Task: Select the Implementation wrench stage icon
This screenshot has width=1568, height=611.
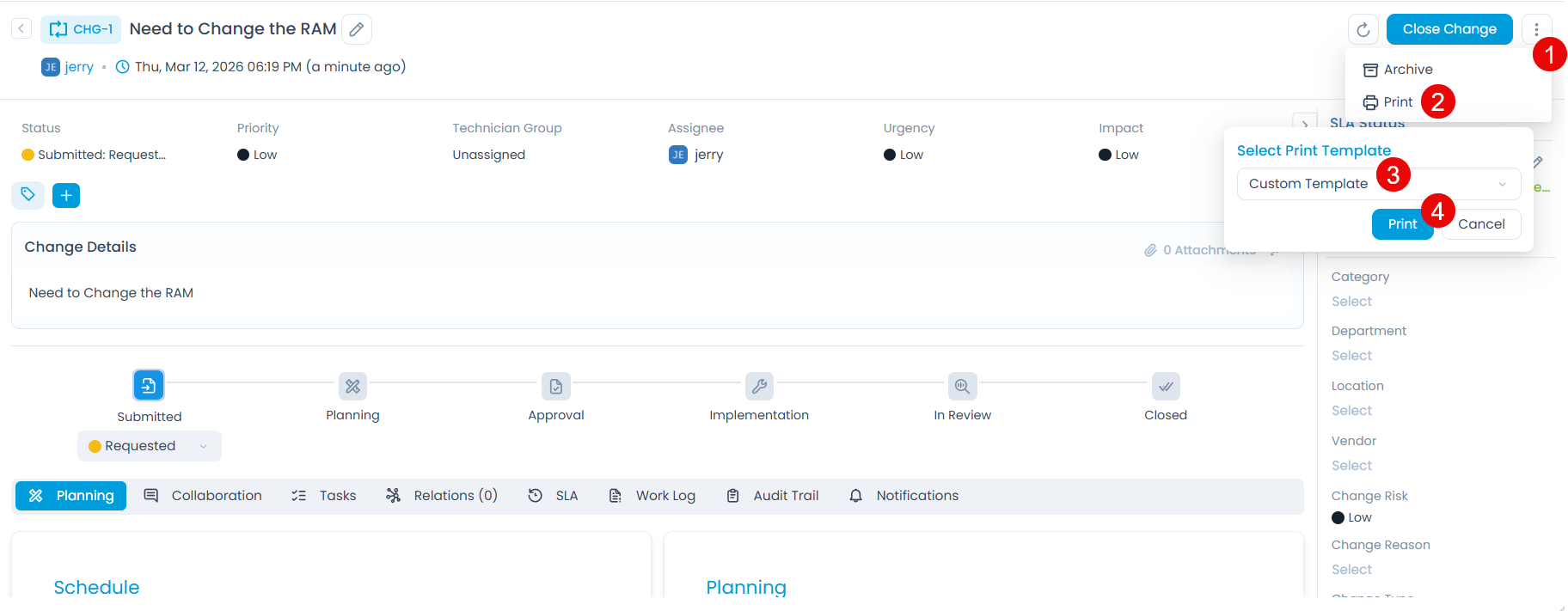Action: click(759, 387)
